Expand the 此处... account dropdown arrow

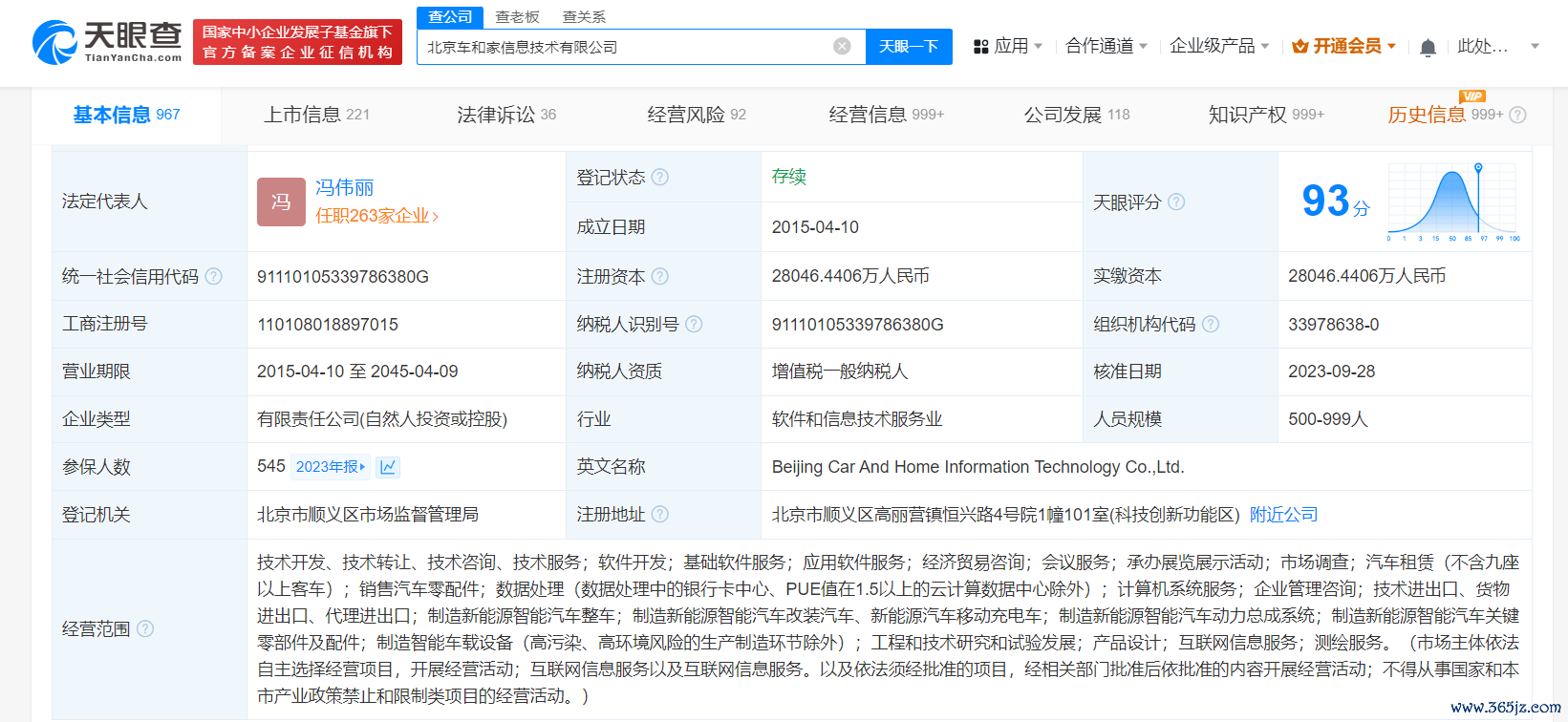[x=1535, y=46]
